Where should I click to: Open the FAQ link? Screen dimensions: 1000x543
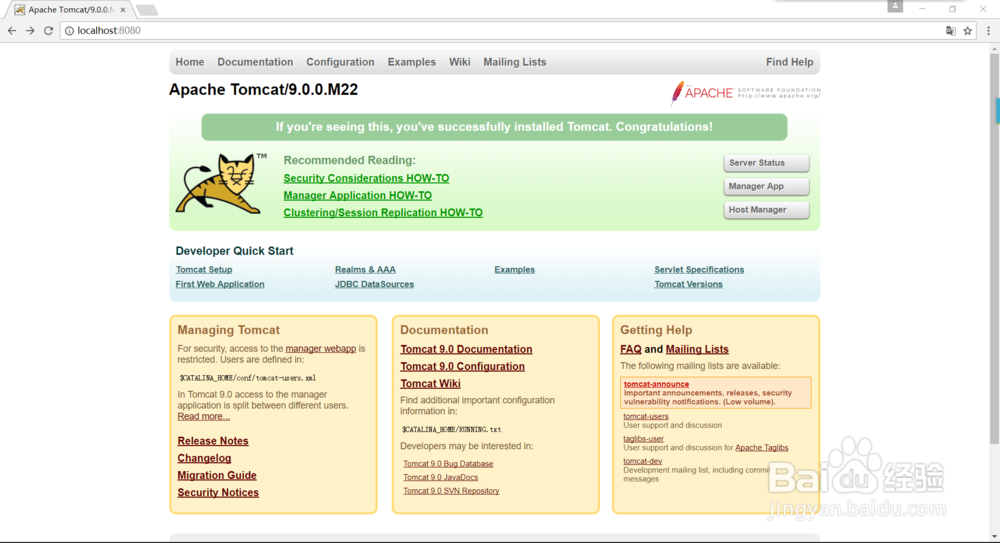pyautogui.click(x=631, y=349)
